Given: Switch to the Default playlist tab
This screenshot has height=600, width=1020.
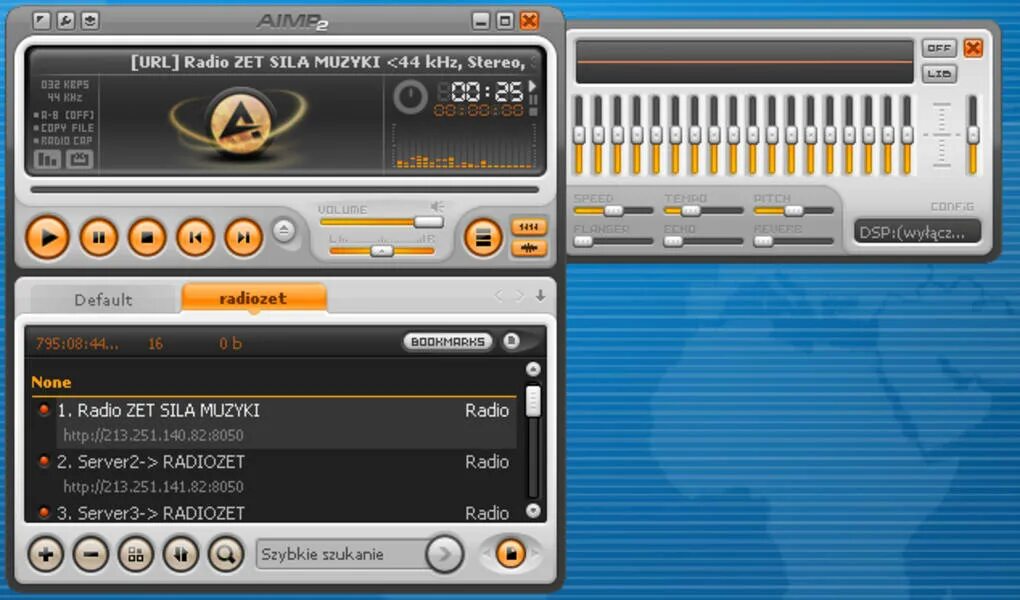Looking at the screenshot, I should click(x=103, y=300).
